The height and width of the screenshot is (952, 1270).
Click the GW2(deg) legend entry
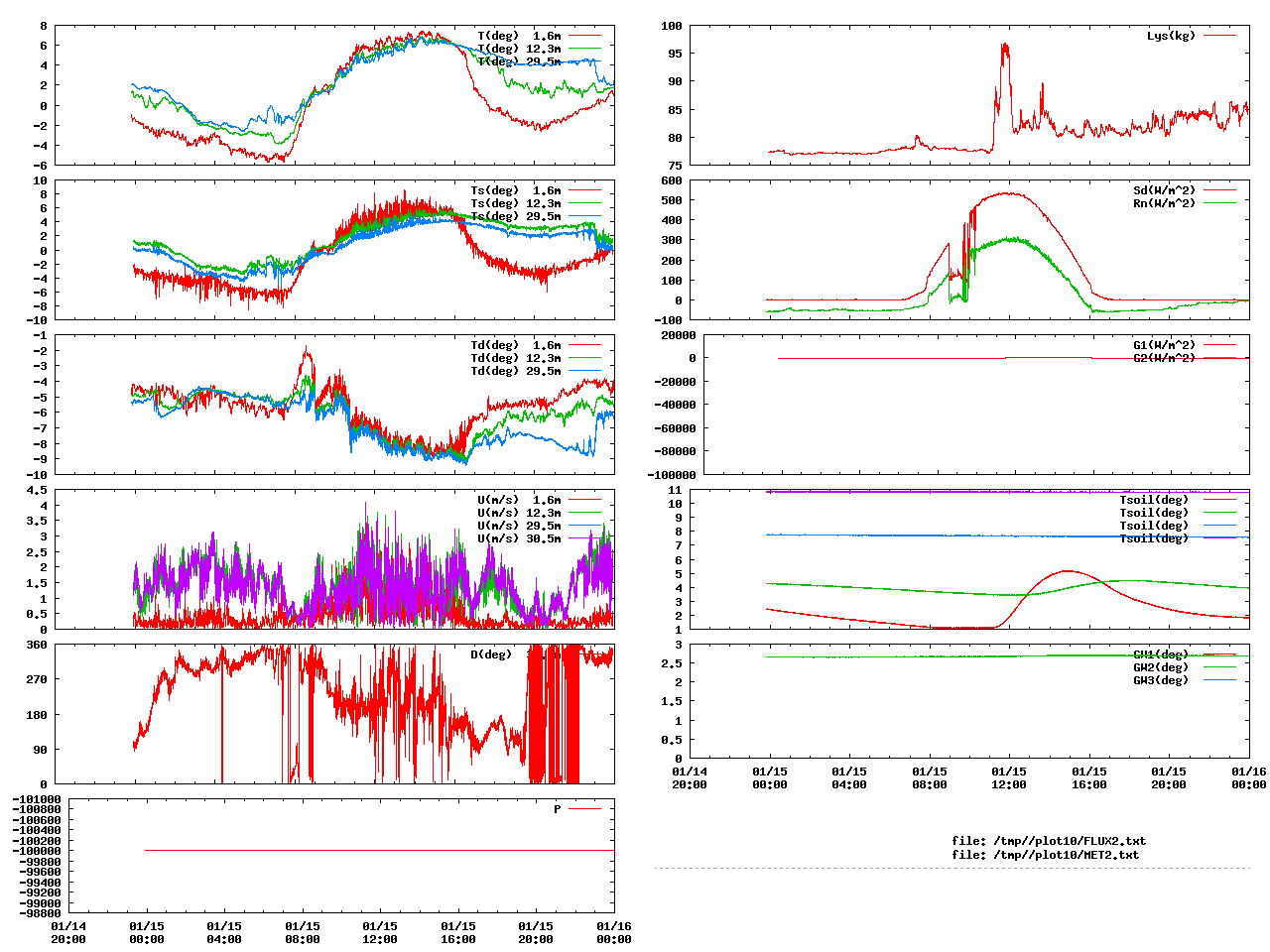1161,667
